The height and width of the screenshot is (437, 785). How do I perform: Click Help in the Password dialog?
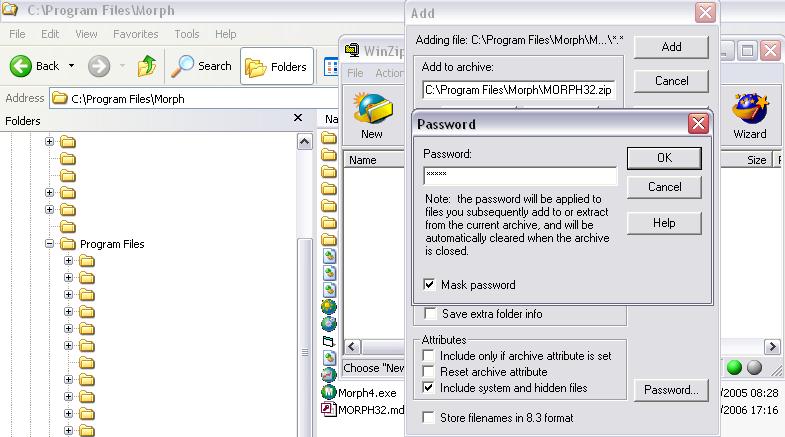click(664, 223)
